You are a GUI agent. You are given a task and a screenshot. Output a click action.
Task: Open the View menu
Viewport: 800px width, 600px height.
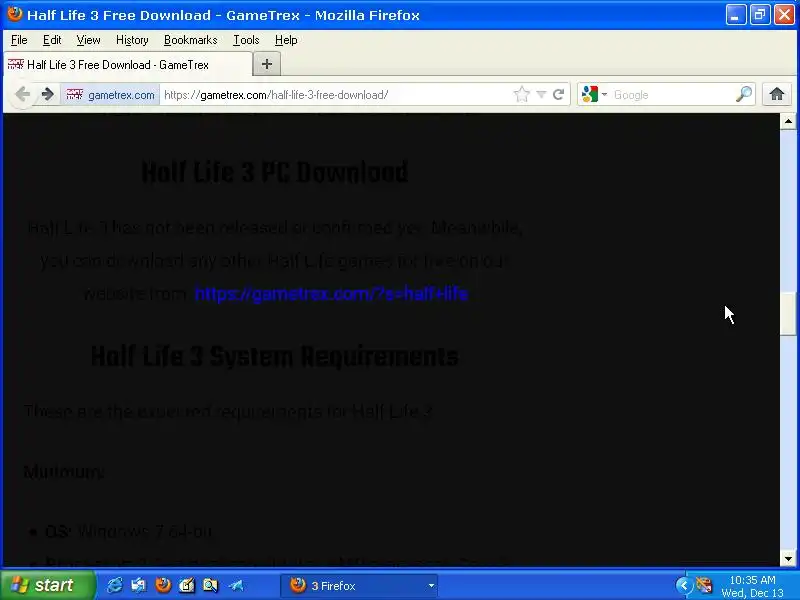[x=88, y=40]
